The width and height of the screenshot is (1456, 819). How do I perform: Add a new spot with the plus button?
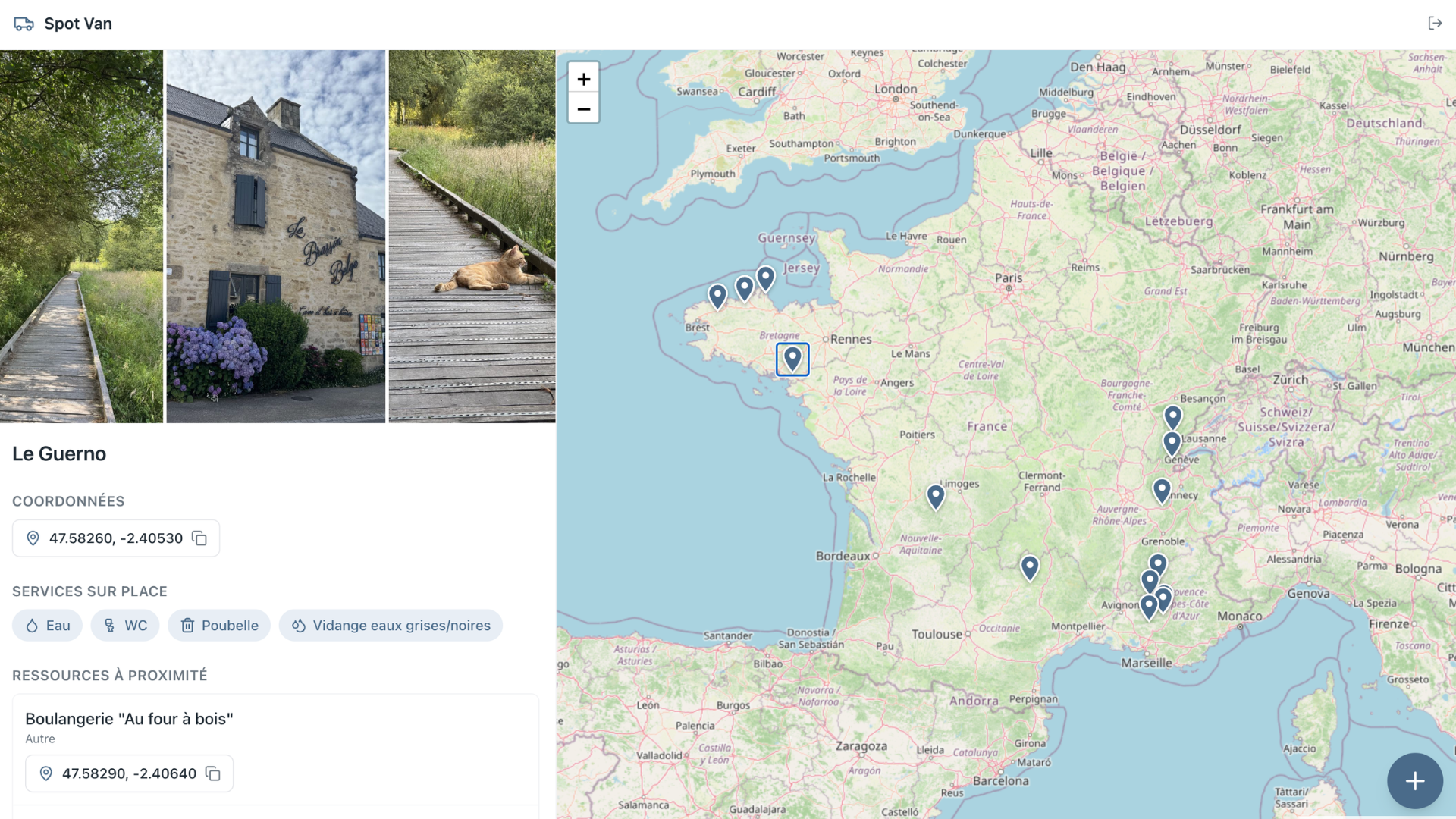1414,780
